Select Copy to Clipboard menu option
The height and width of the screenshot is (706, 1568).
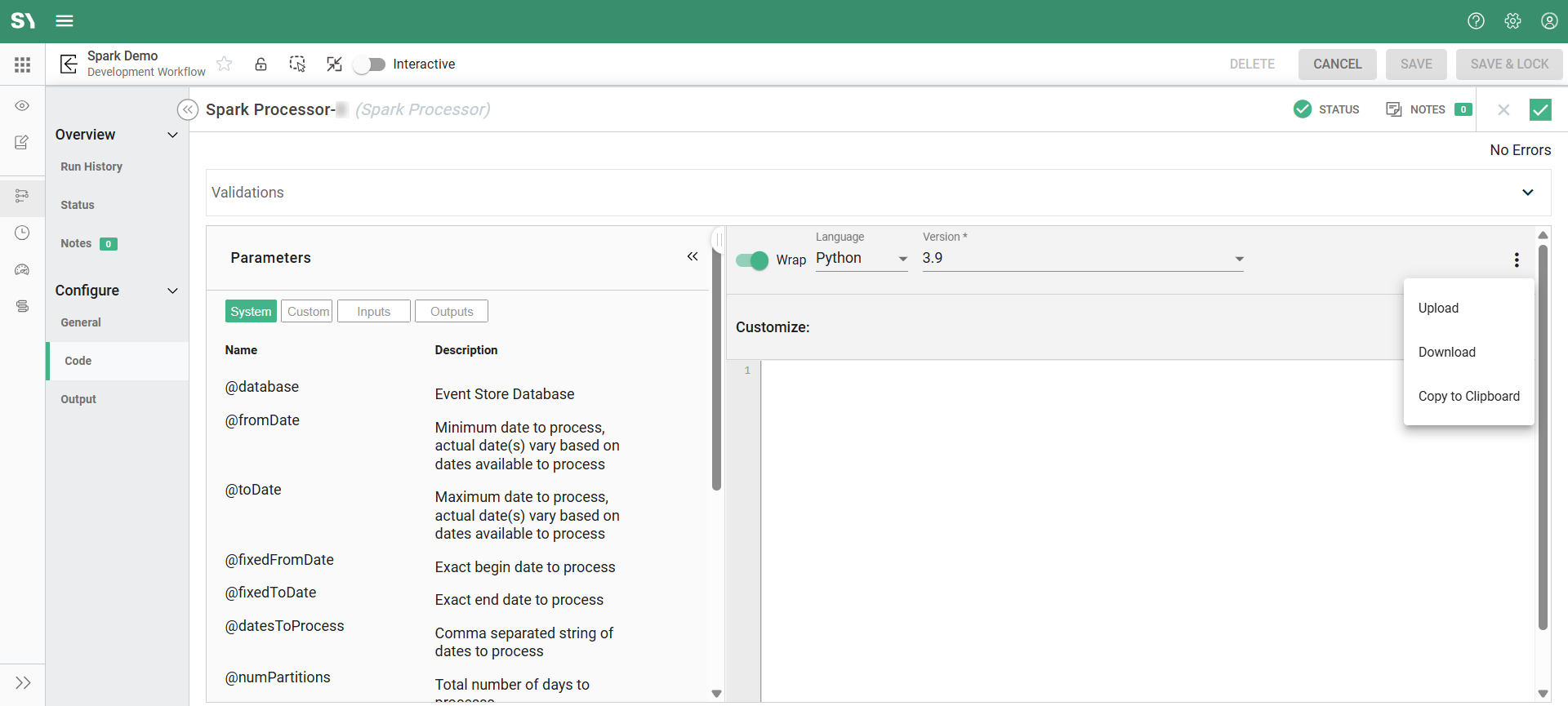(1468, 396)
